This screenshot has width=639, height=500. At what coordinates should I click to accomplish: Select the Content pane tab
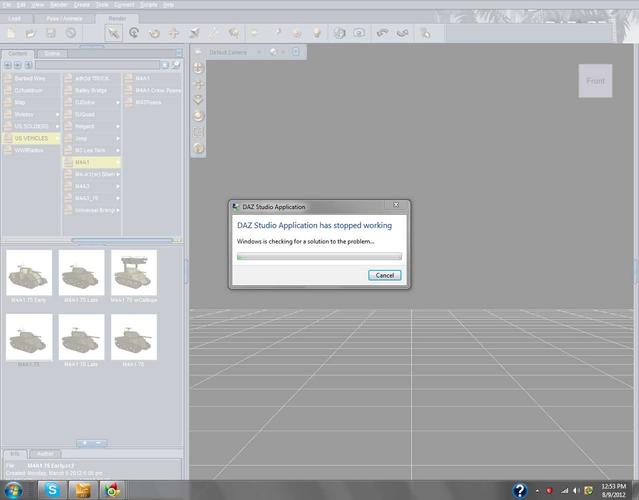click(18, 53)
